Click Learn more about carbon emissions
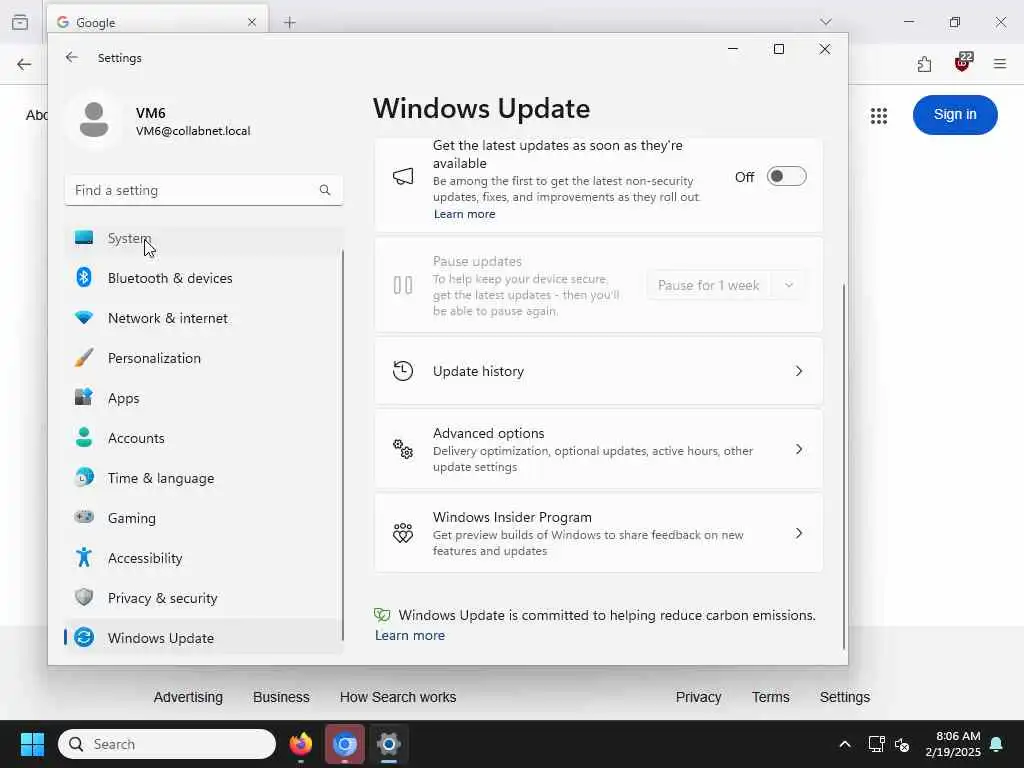The width and height of the screenshot is (1024, 768). tap(409, 635)
